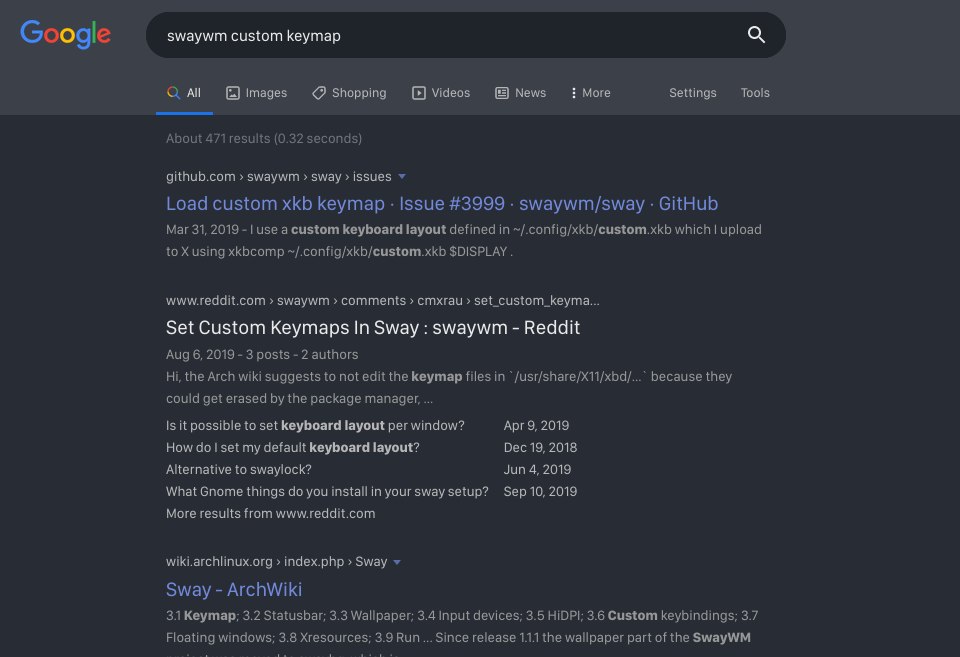The image size is (960, 657).
Task: Select the All results tab
Action: (x=184, y=93)
